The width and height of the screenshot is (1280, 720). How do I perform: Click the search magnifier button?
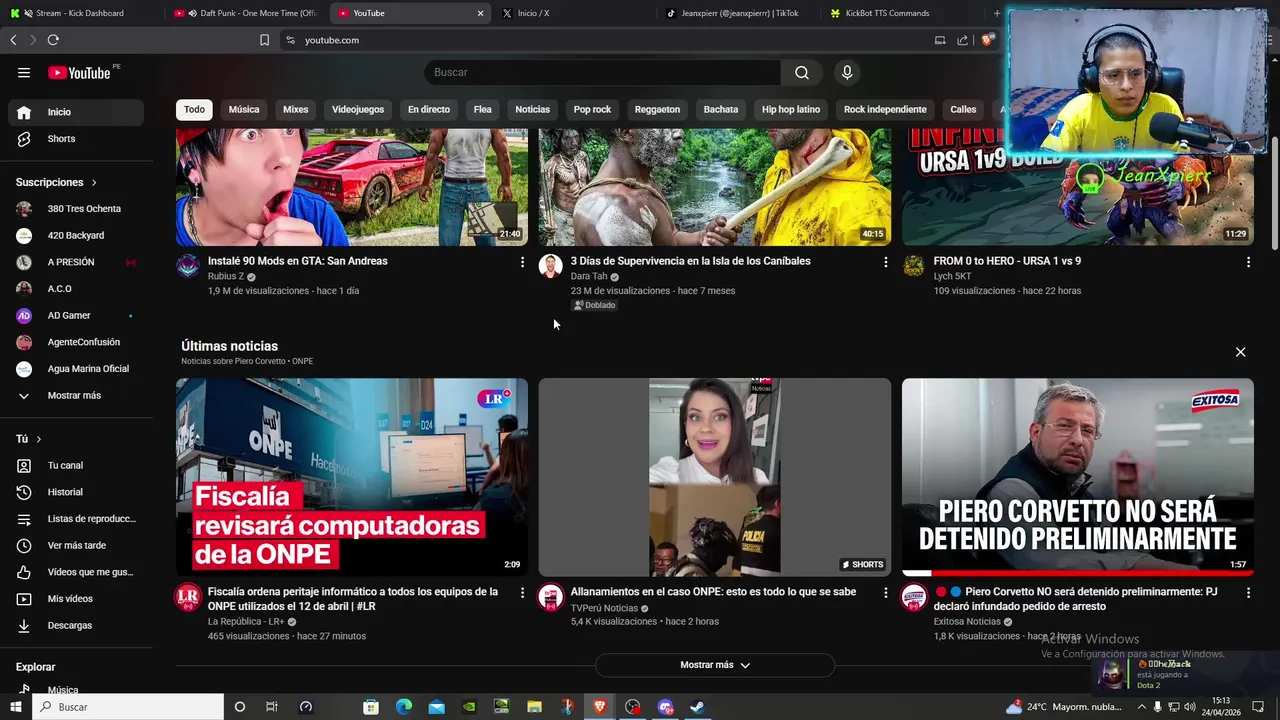[802, 72]
